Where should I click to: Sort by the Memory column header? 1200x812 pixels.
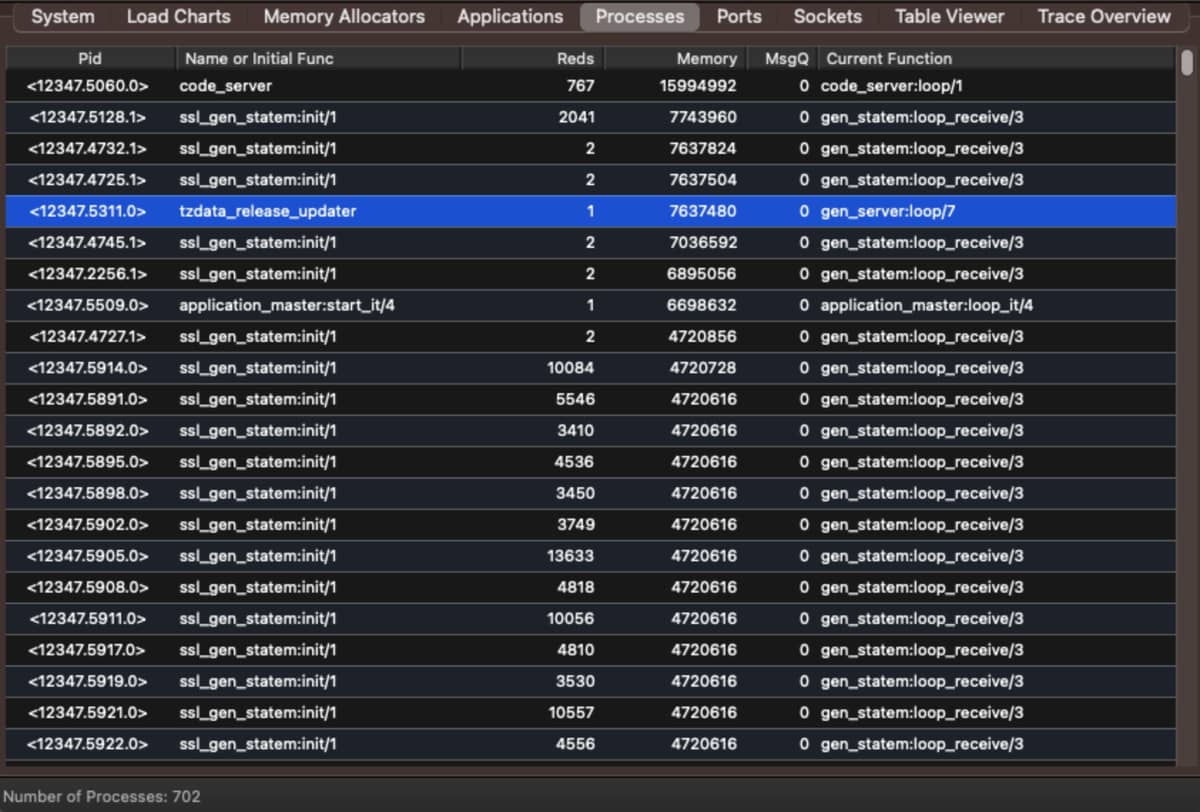(676, 58)
